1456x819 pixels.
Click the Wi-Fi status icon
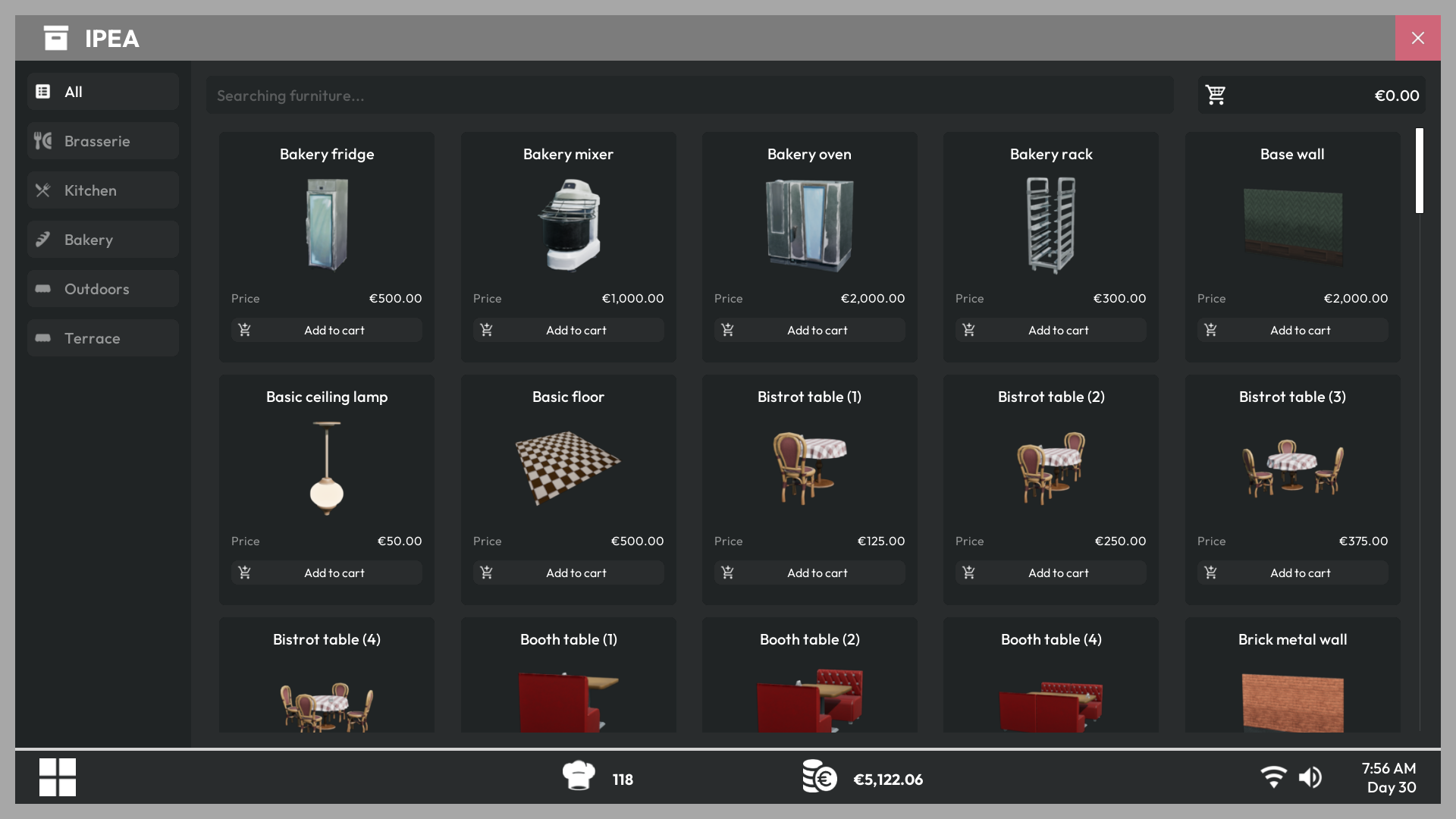point(1274,777)
